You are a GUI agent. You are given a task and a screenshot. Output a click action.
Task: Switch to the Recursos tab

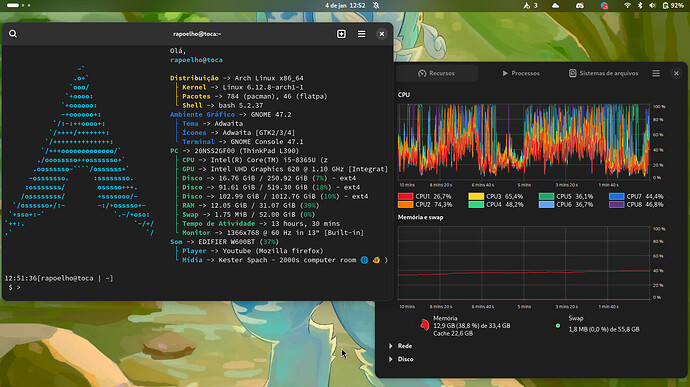point(437,73)
